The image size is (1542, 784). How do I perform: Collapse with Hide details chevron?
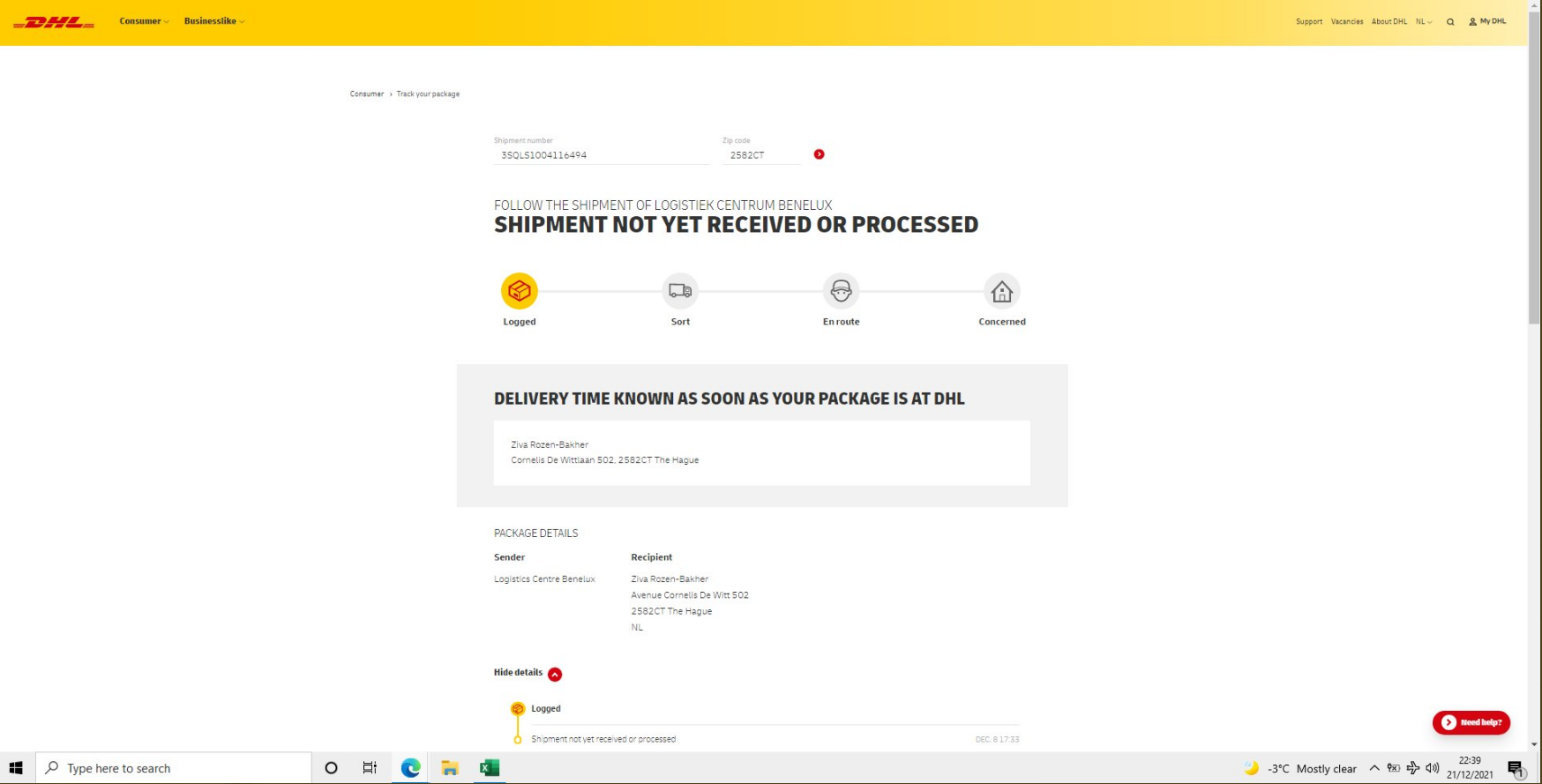pyautogui.click(x=555, y=674)
